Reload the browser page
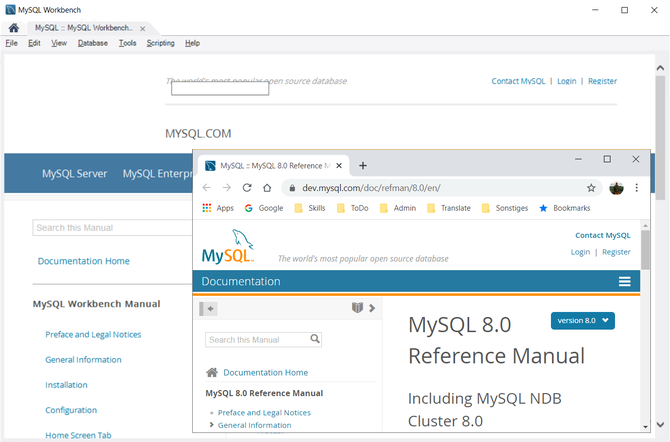Image resolution: width=670 pixels, height=442 pixels. (x=247, y=188)
